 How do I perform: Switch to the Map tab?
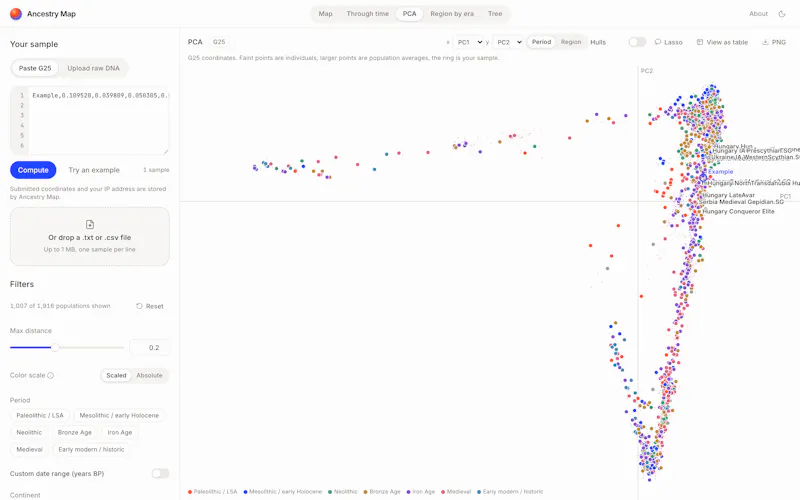(x=326, y=14)
